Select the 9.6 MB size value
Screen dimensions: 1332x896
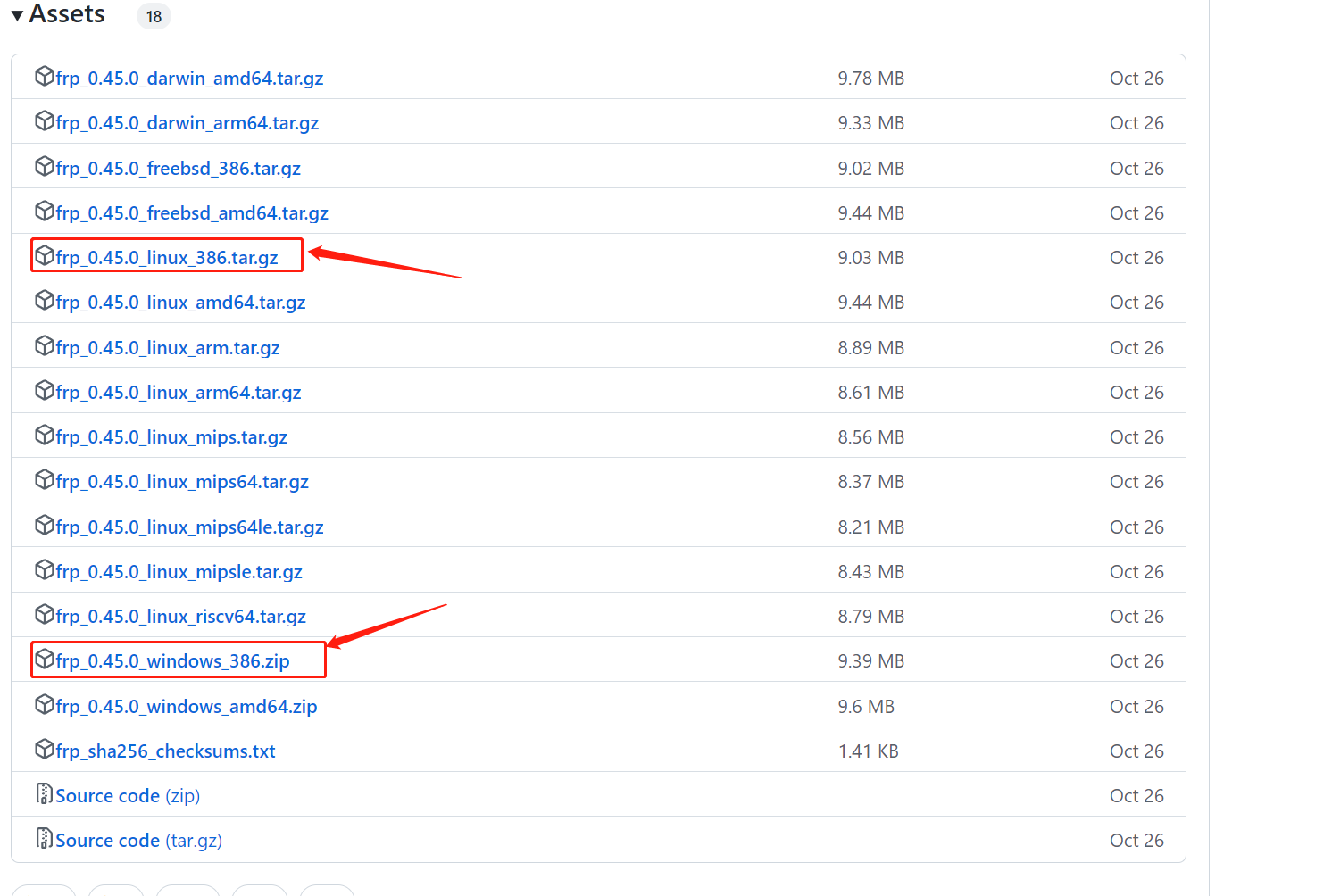pos(866,707)
